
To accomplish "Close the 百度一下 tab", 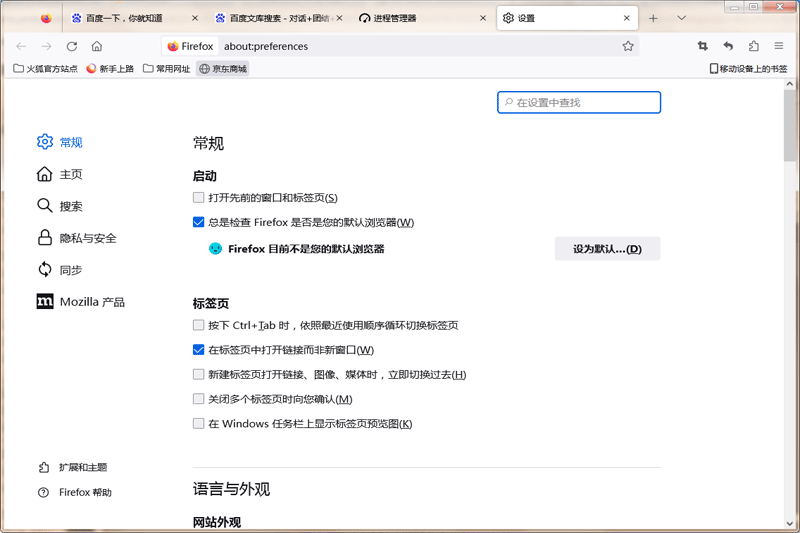I will (x=195, y=18).
